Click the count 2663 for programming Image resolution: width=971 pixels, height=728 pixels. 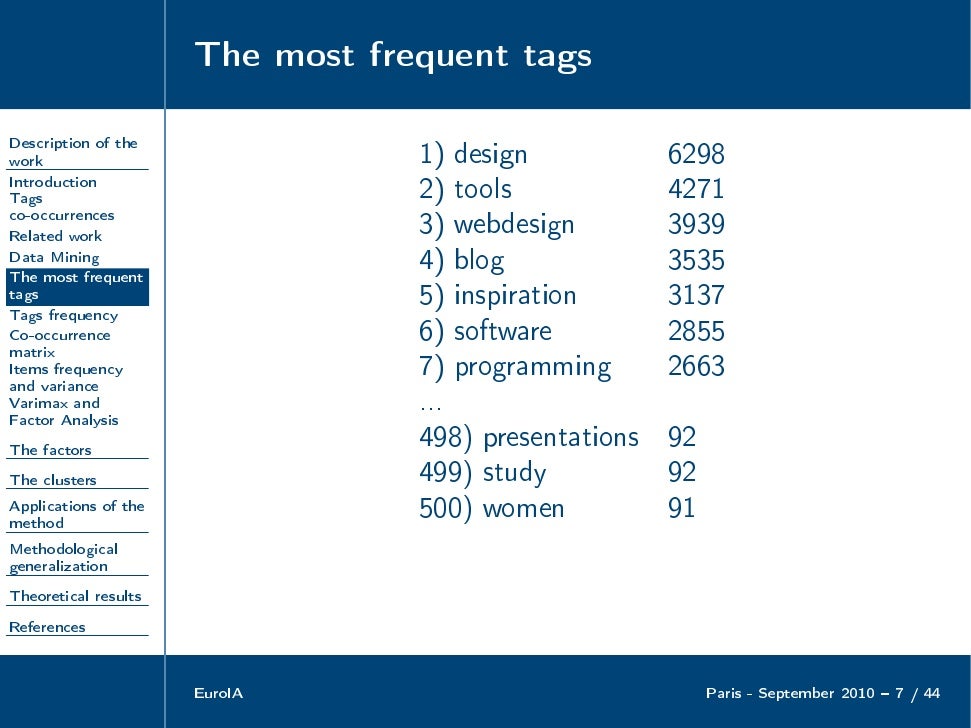tap(696, 366)
